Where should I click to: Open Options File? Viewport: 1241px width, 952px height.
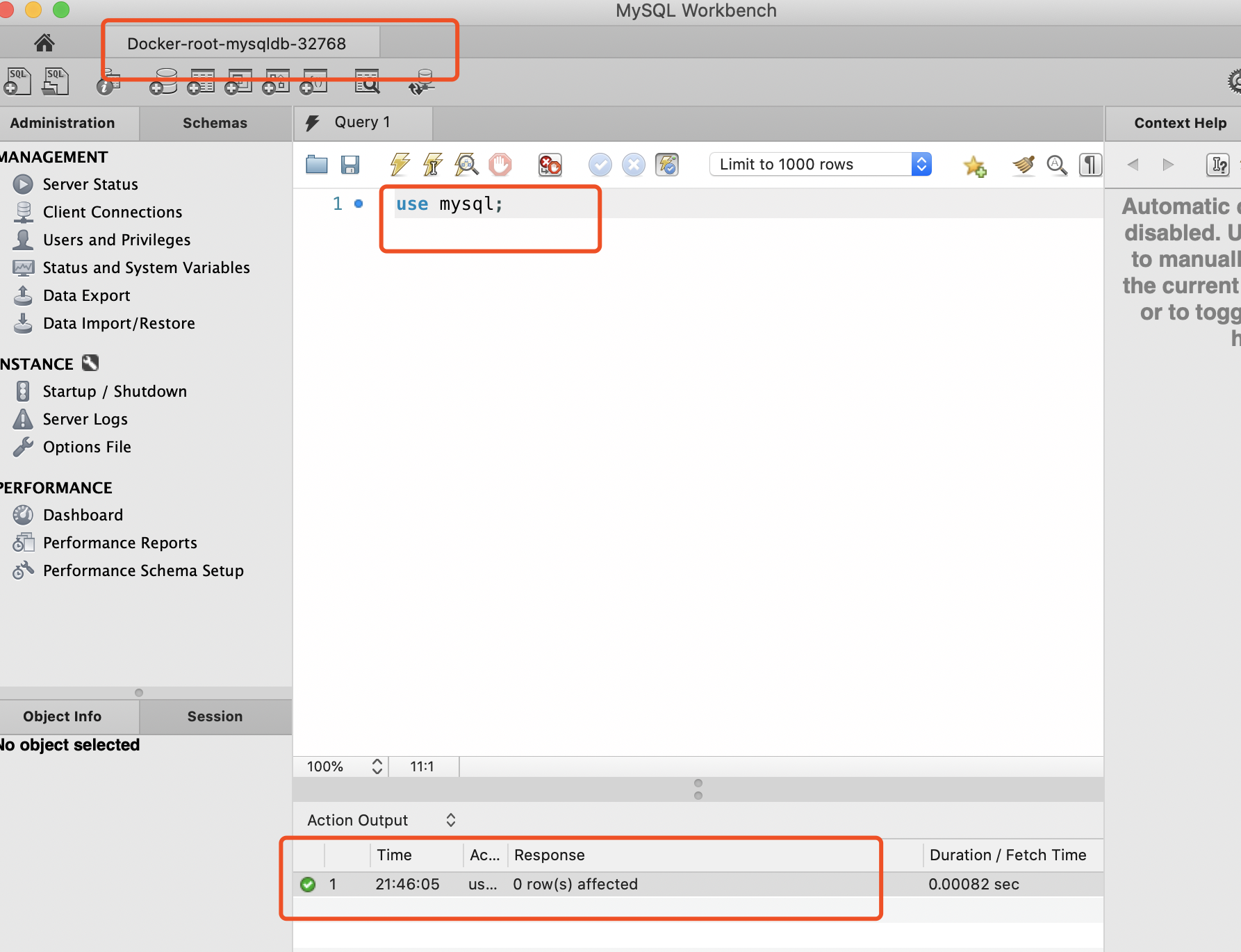87,447
